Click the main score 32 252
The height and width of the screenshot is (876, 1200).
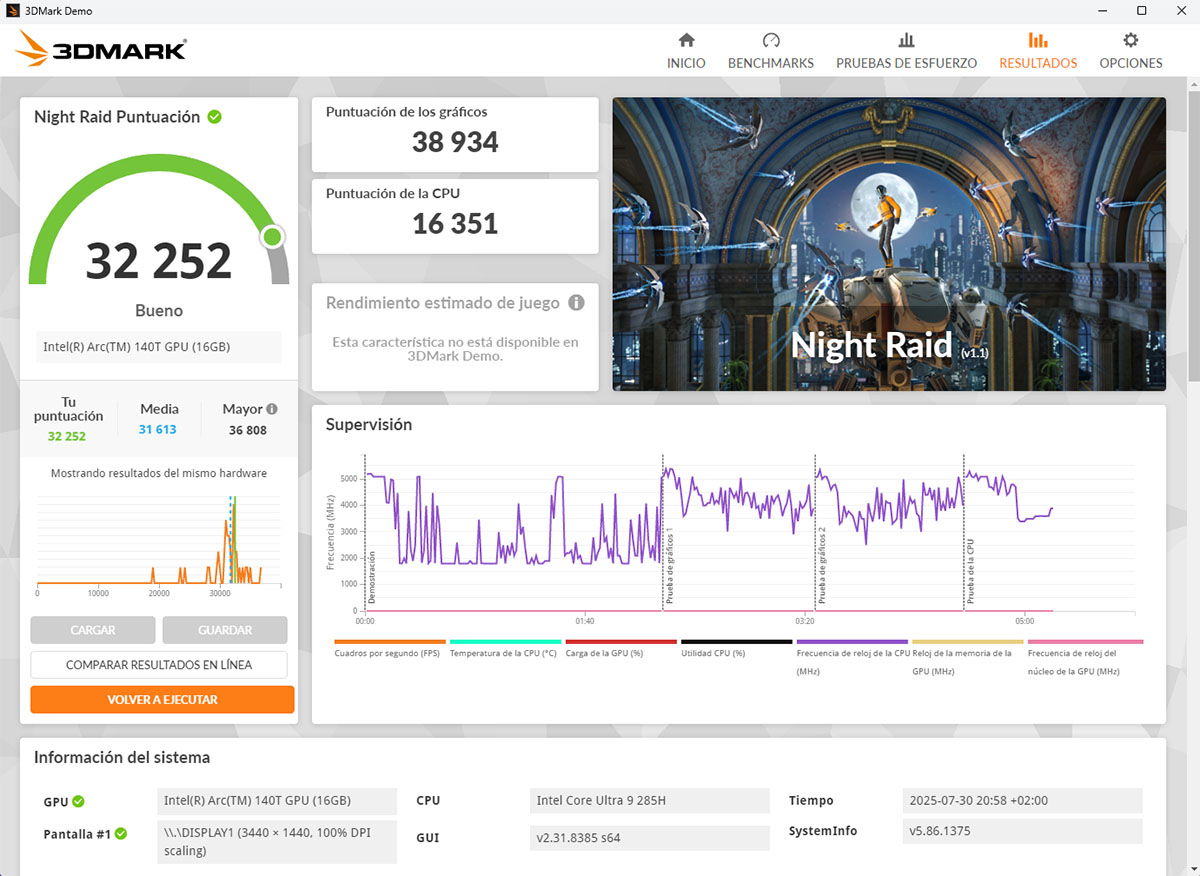click(159, 261)
